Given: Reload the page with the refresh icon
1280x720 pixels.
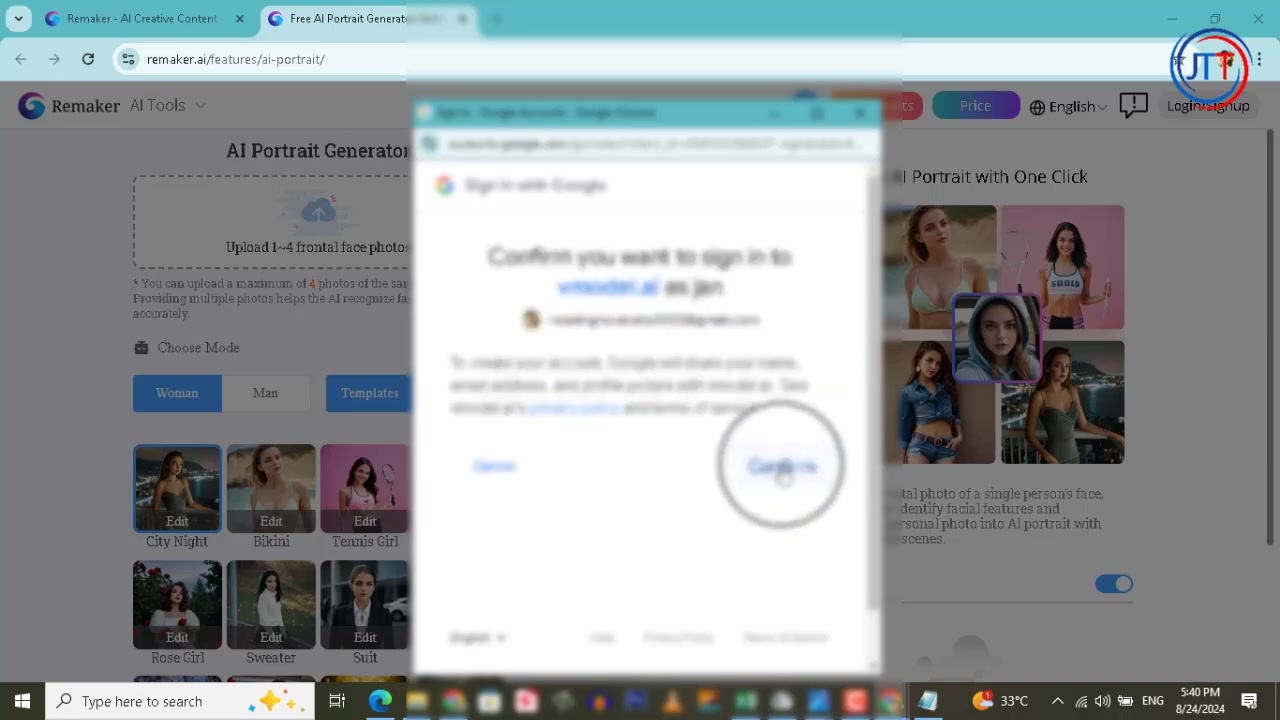Looking at the screenshot, I should pyautogui.click(x=88, y=59).
